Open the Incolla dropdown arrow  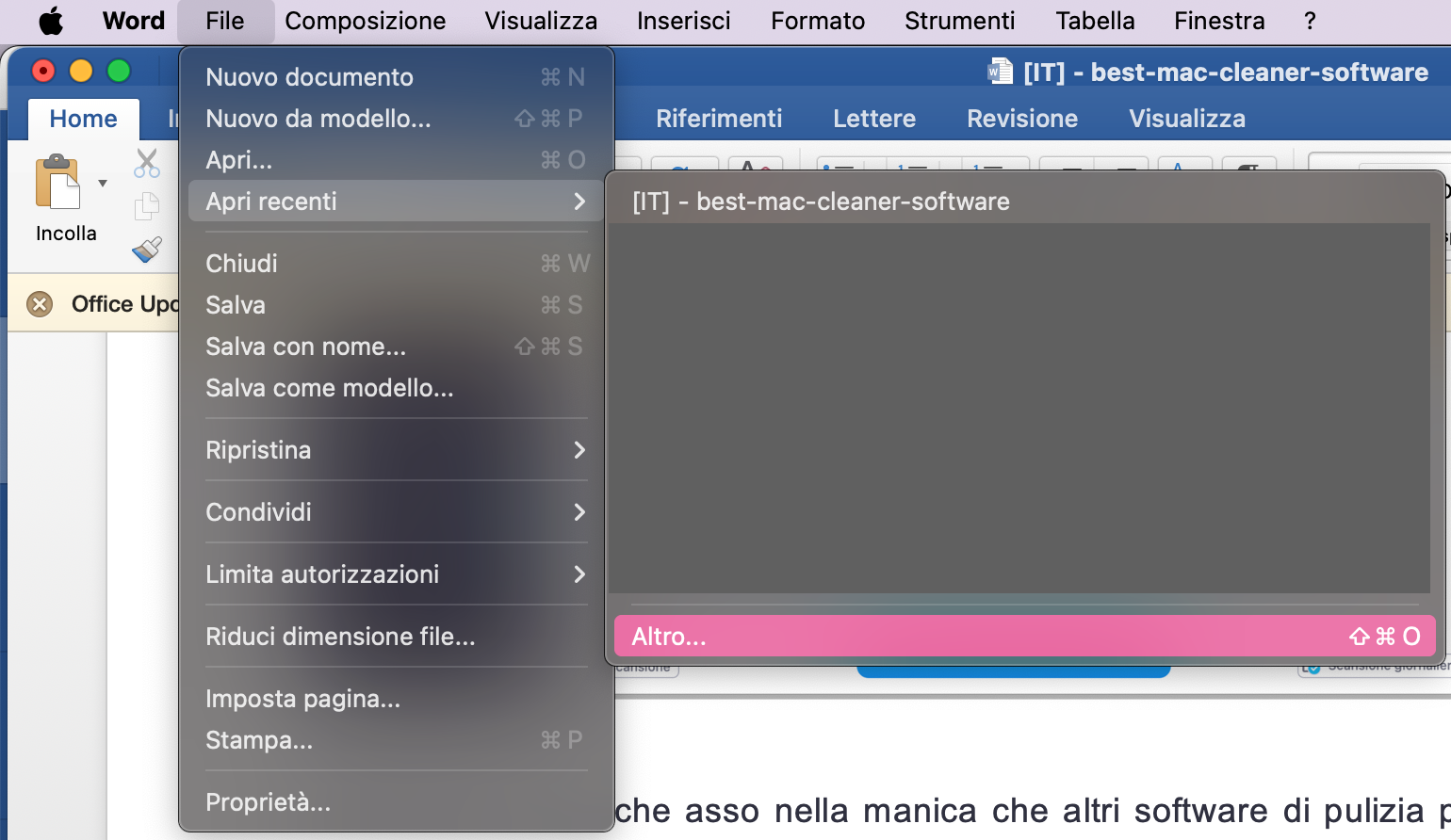coord(103,183)
